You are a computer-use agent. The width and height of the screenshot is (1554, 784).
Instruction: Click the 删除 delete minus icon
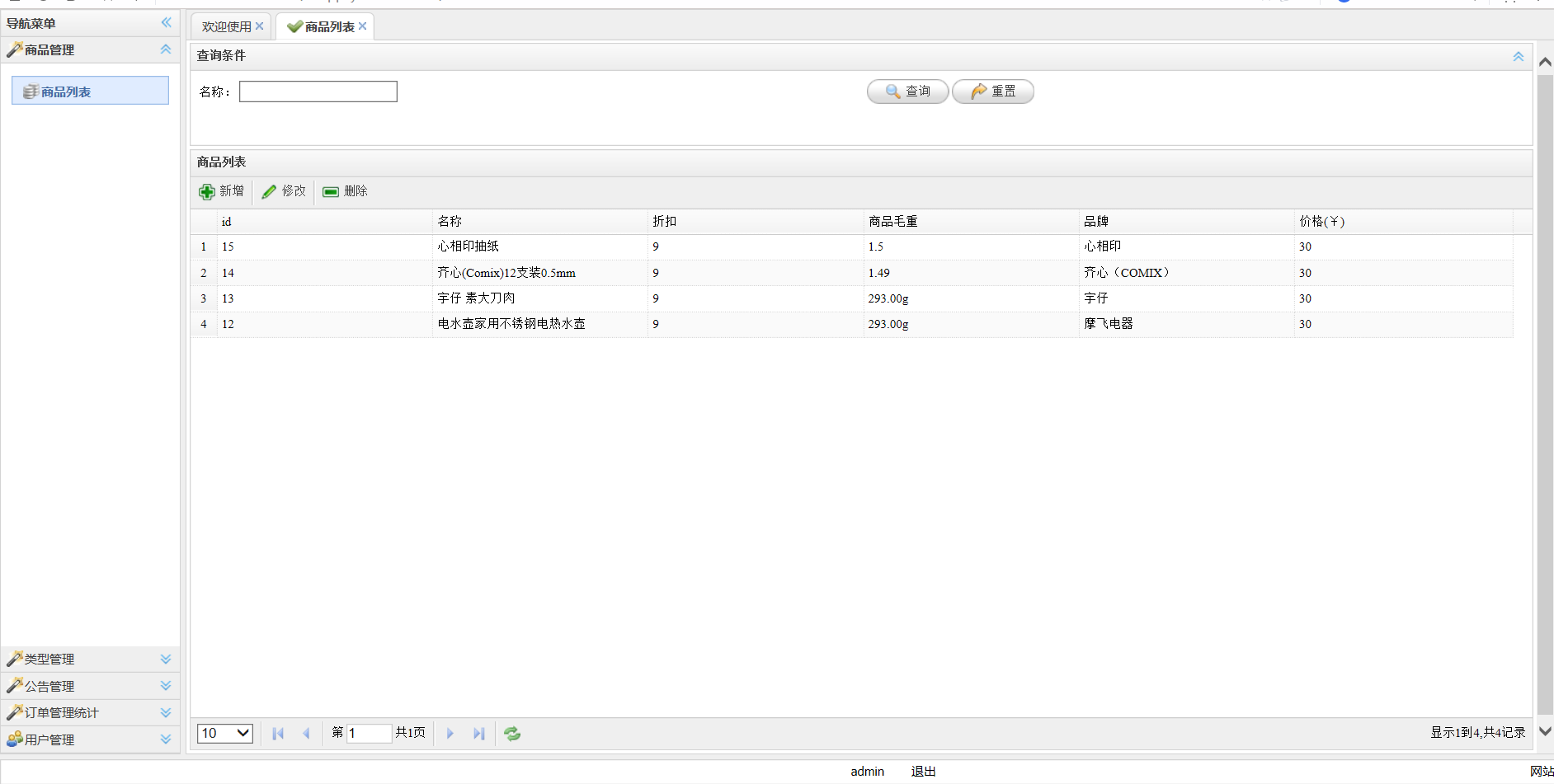[x=331, y=192]
